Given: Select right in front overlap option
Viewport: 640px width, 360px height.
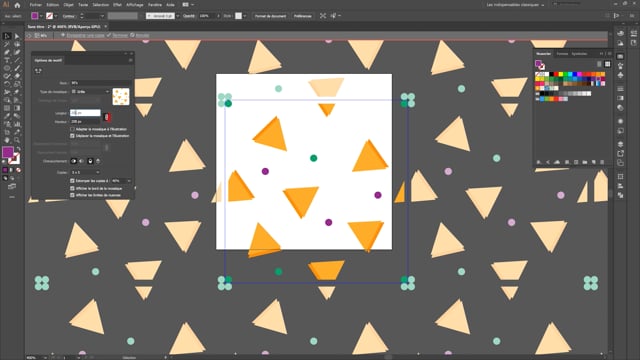Looking at the screenshot, I should [81, 161].
